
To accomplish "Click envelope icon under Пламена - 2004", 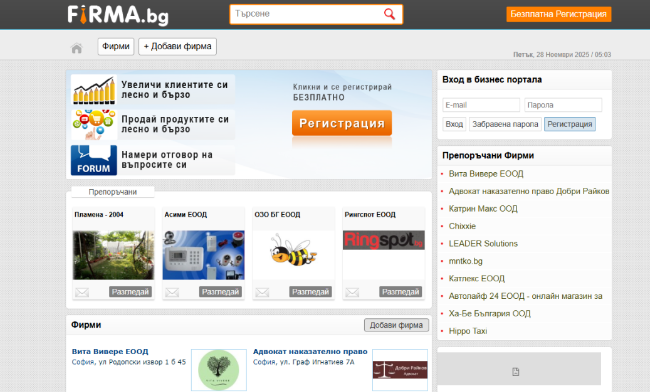I will (x=82, y=292).
